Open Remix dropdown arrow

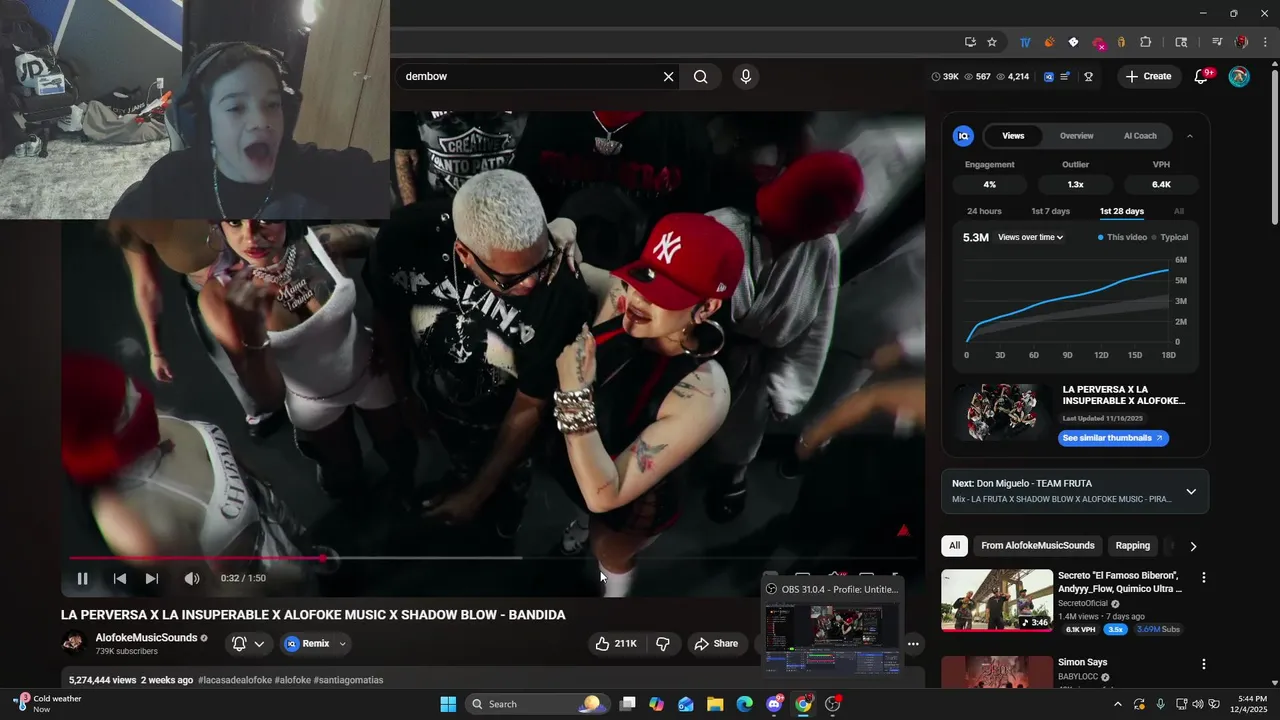pyautogui.click(x=343, y=644)
